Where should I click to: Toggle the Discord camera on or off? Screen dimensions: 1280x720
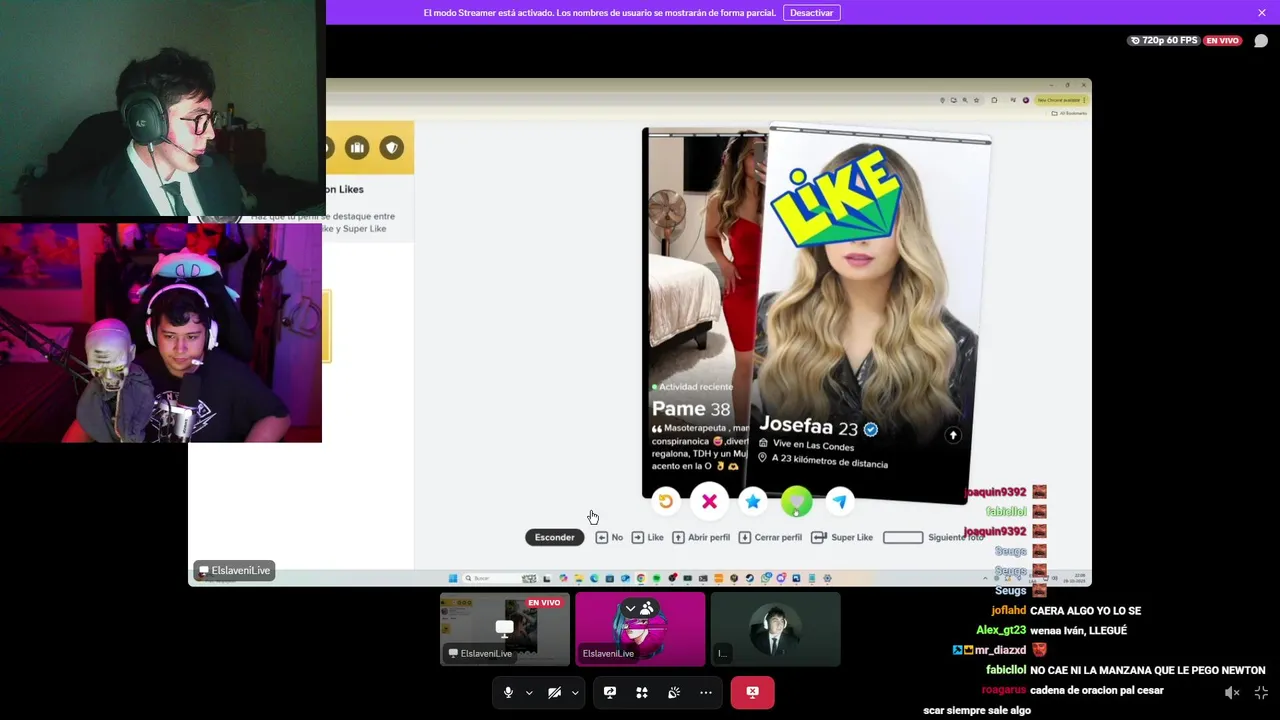click(554, 692)
